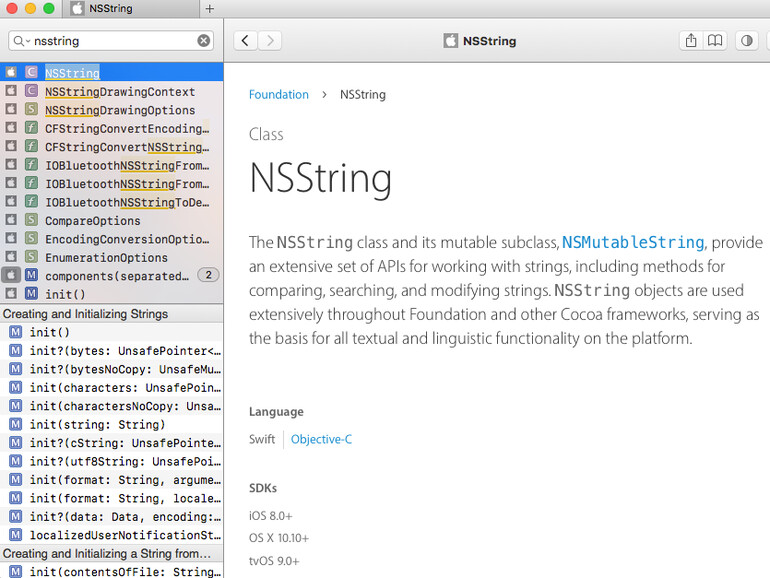Click the iOS 8.0+ SDK entry
Screen dimensions: 770x578
pos(271,516)
